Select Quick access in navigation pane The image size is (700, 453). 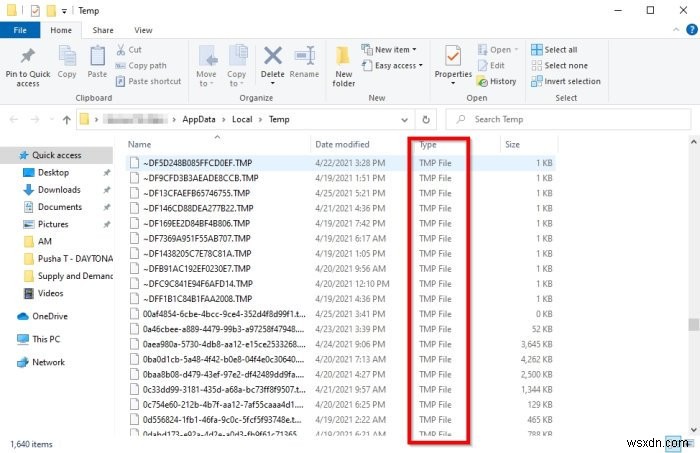click(56, 155)
